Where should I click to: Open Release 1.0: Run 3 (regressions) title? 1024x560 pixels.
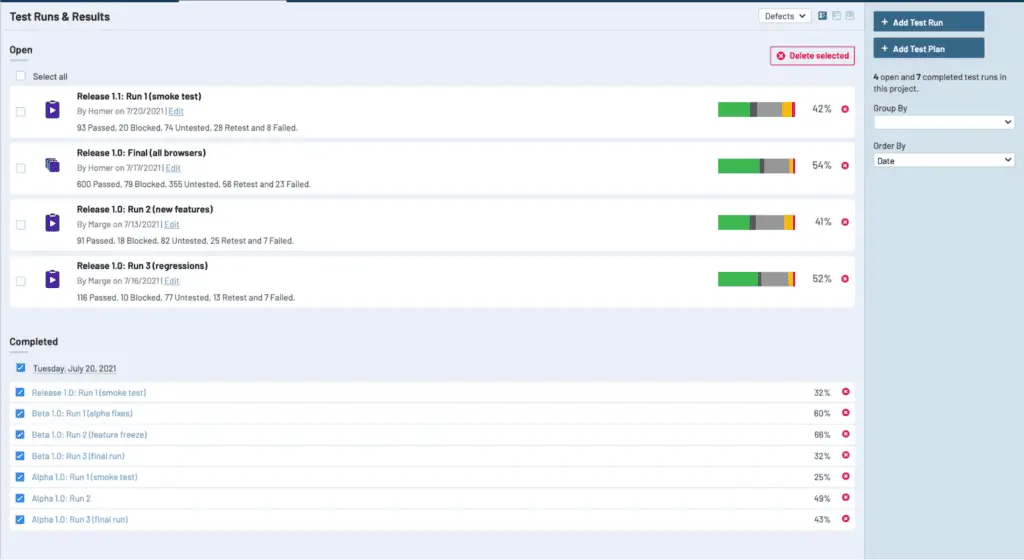(142, 266)
